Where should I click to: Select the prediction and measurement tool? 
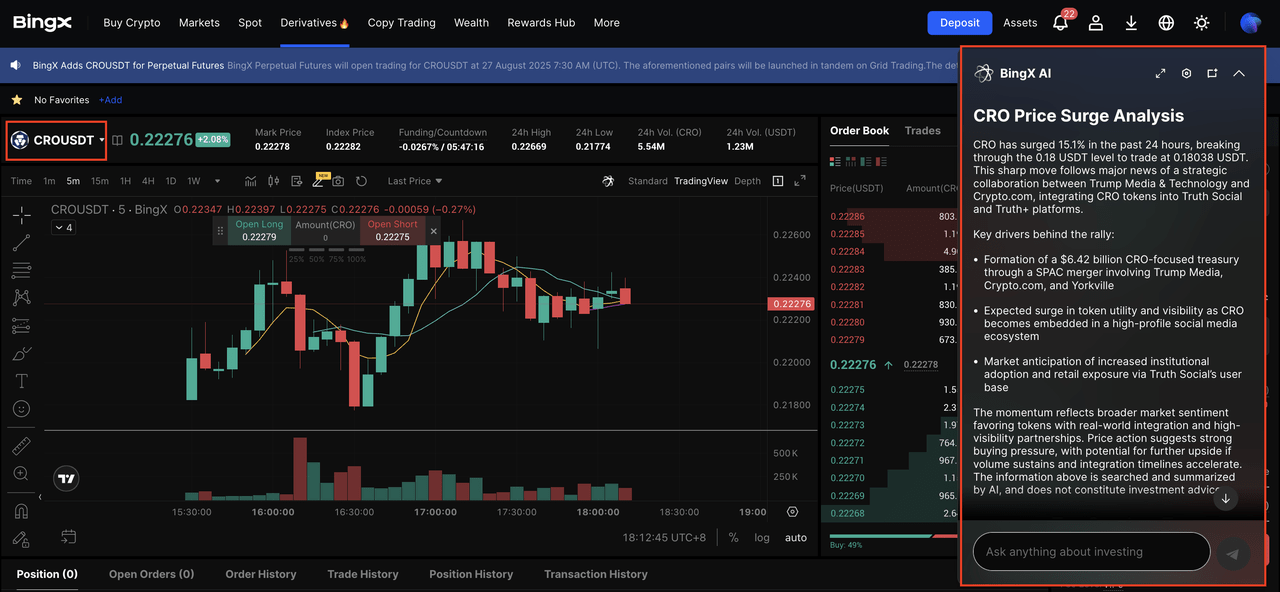(x=21, y=326)
